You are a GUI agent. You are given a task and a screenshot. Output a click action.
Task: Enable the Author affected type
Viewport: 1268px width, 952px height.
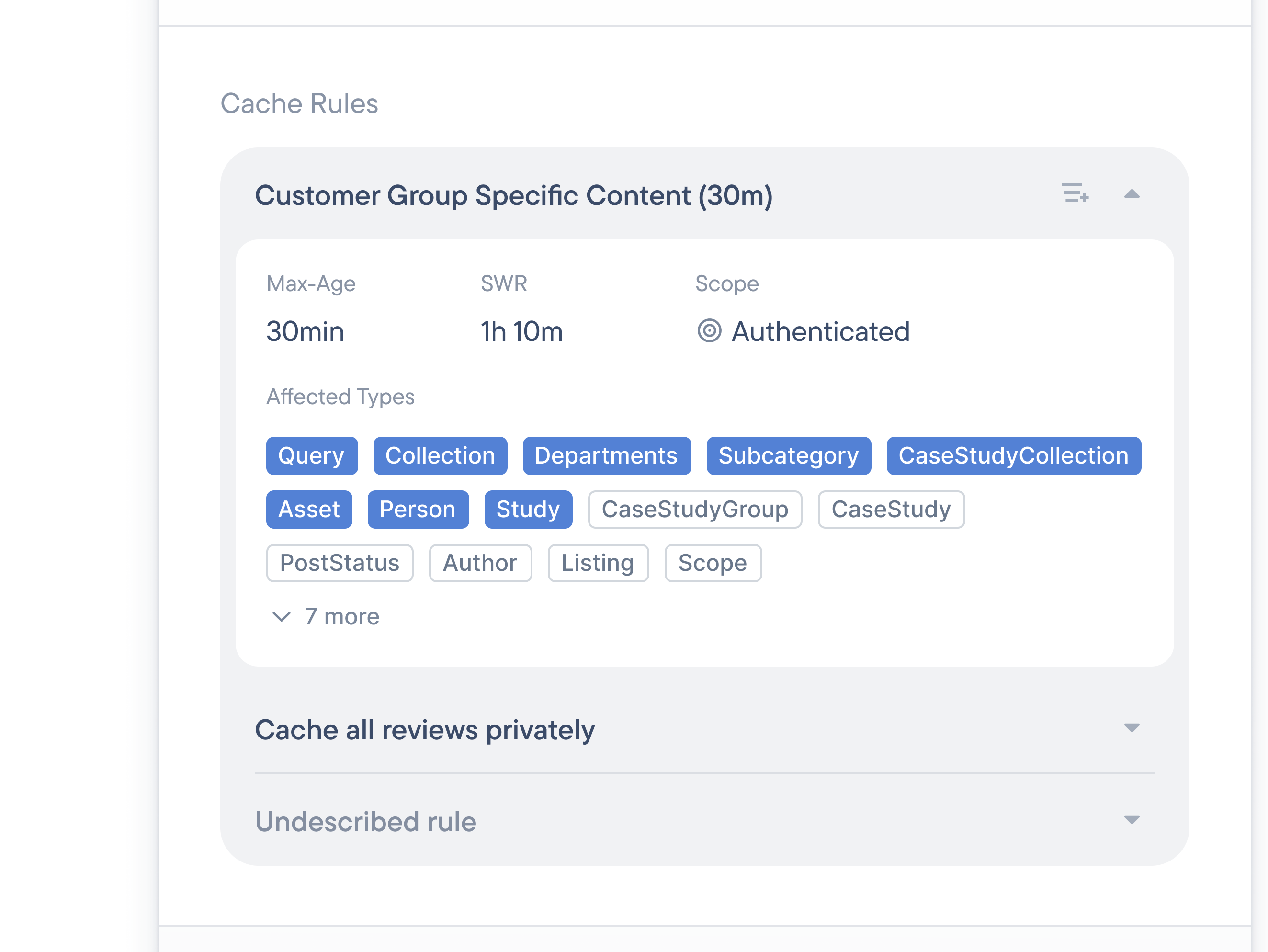[x=480, y=563]
